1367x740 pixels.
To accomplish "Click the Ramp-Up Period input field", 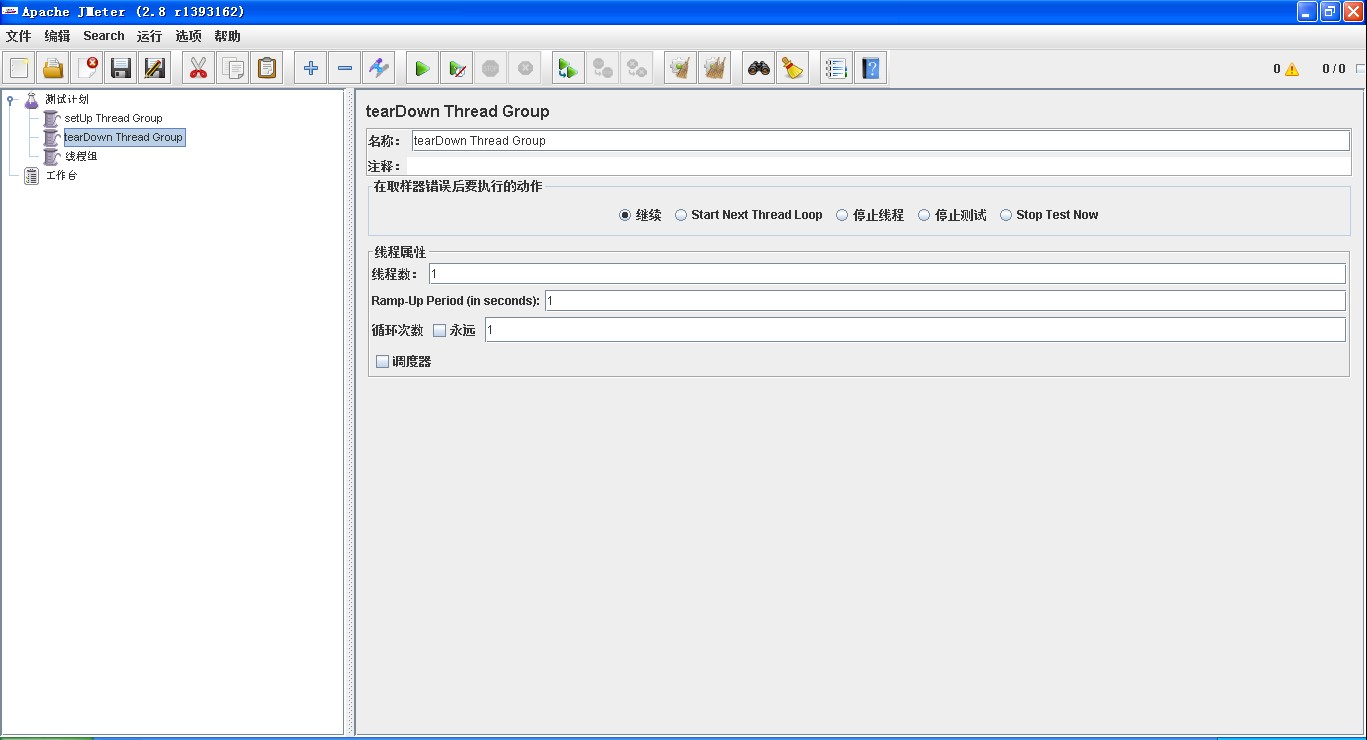I will pyautogui.click(x=945, y=301).
